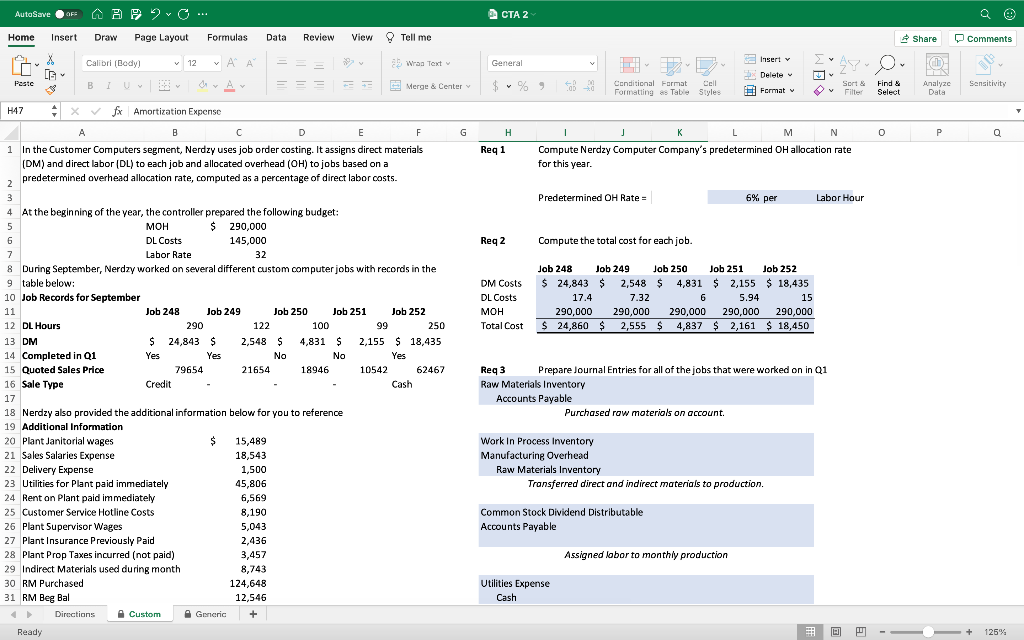Click the Decrease Decimal icon
The height and width of the screenshot is (640, 1024).
pyautogui.click(x=588, y=86)
